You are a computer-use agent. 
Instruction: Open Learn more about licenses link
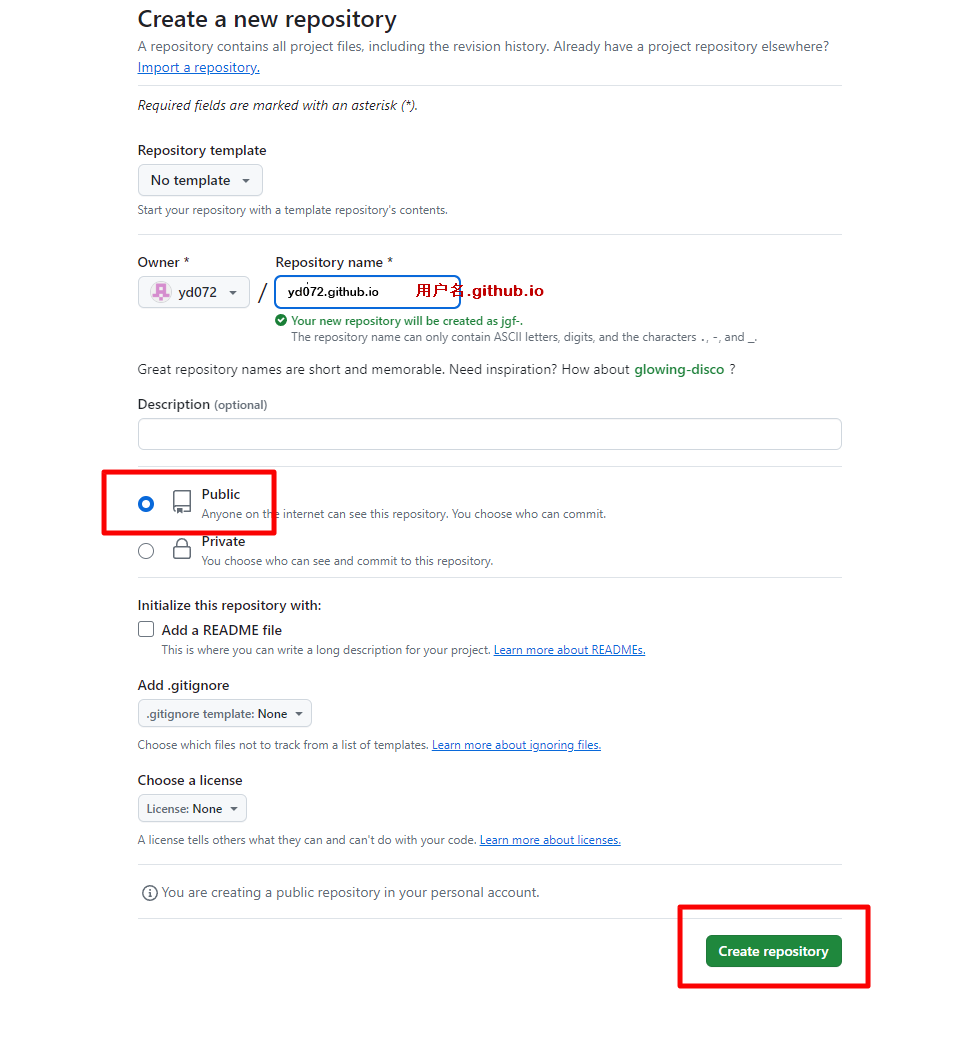coord(550,840)
